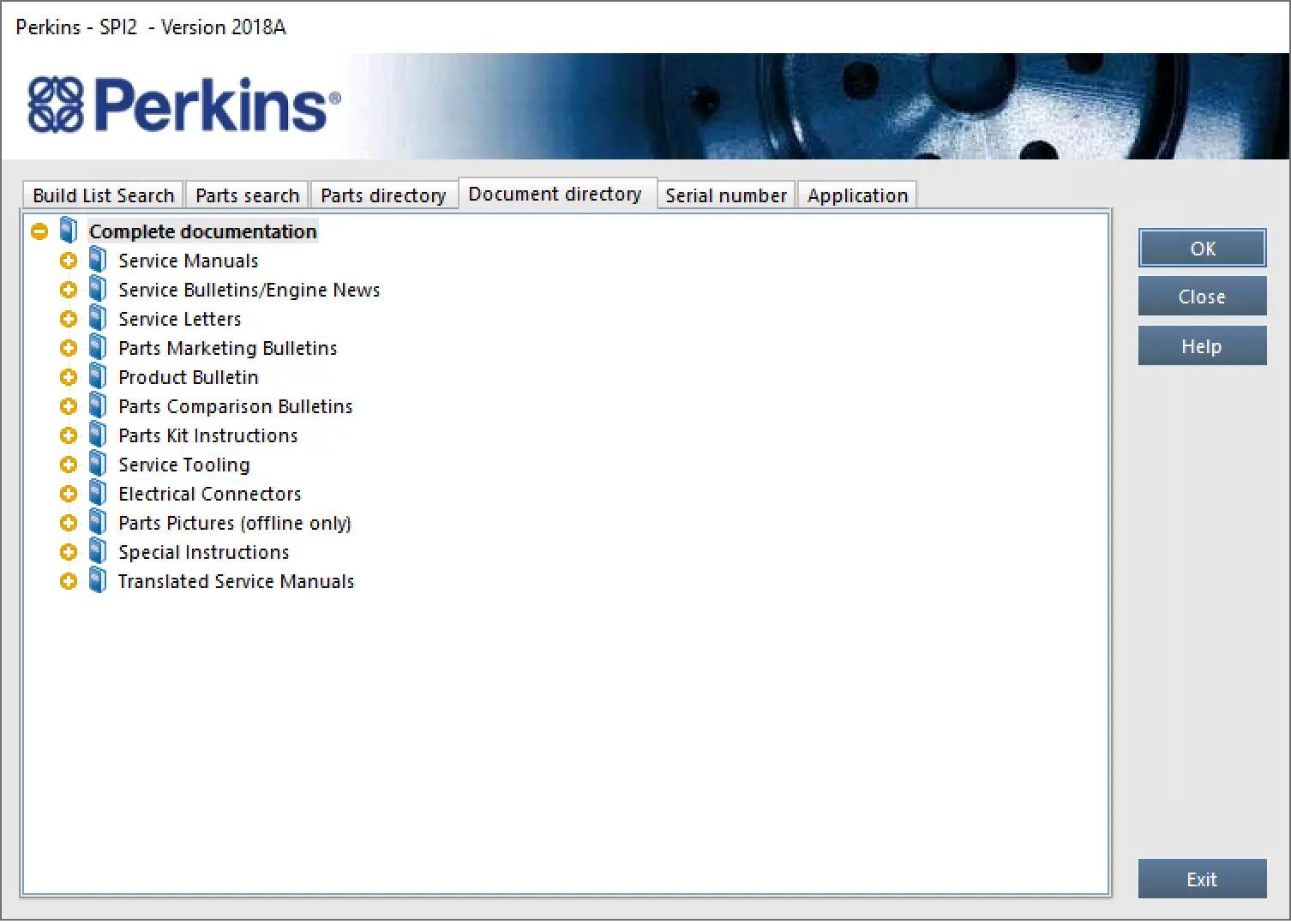The height and width of the screenshot is (924, 1291).
Task: Expand the Parts Marketing Bulletins node
Action: pos(69,348)
